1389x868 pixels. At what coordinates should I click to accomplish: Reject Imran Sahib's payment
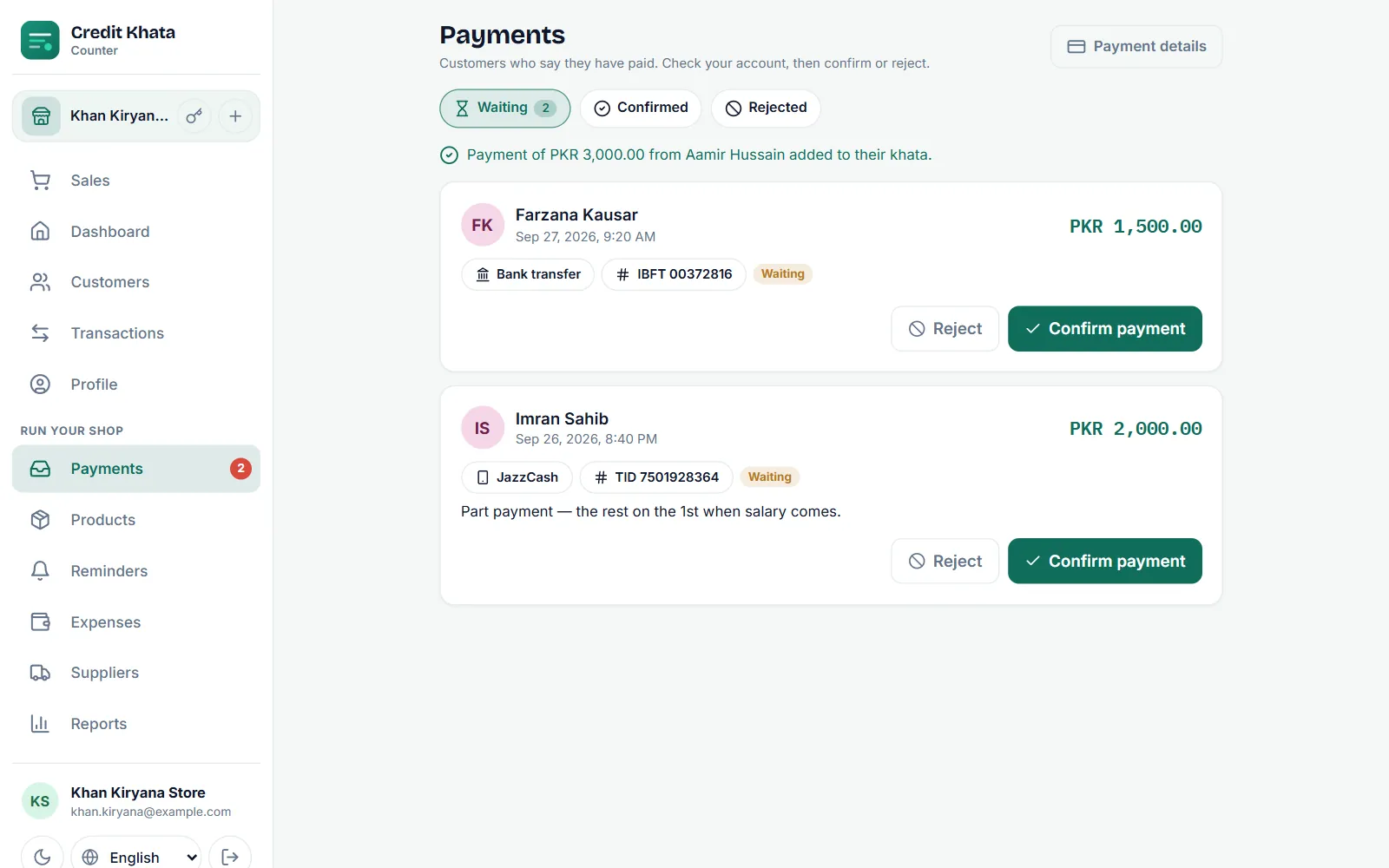945,562
